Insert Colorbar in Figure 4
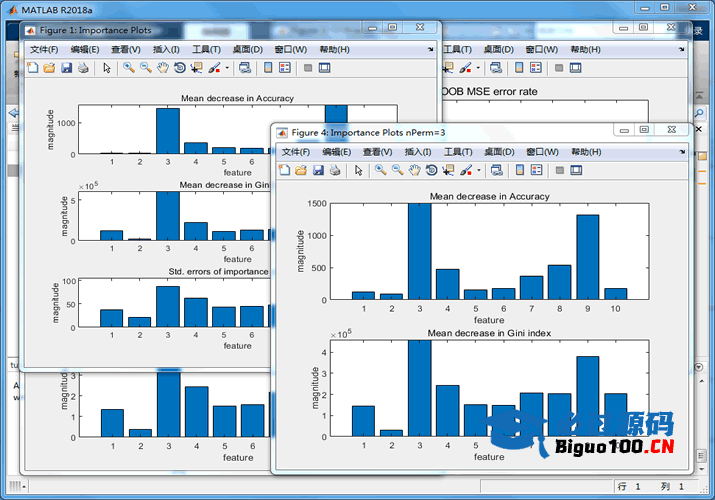Screen dimensions: 715x500 (x=520, y=170)
